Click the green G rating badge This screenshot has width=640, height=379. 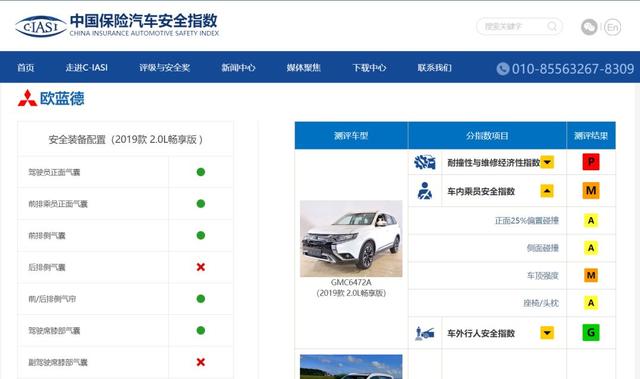coord(591,333)
